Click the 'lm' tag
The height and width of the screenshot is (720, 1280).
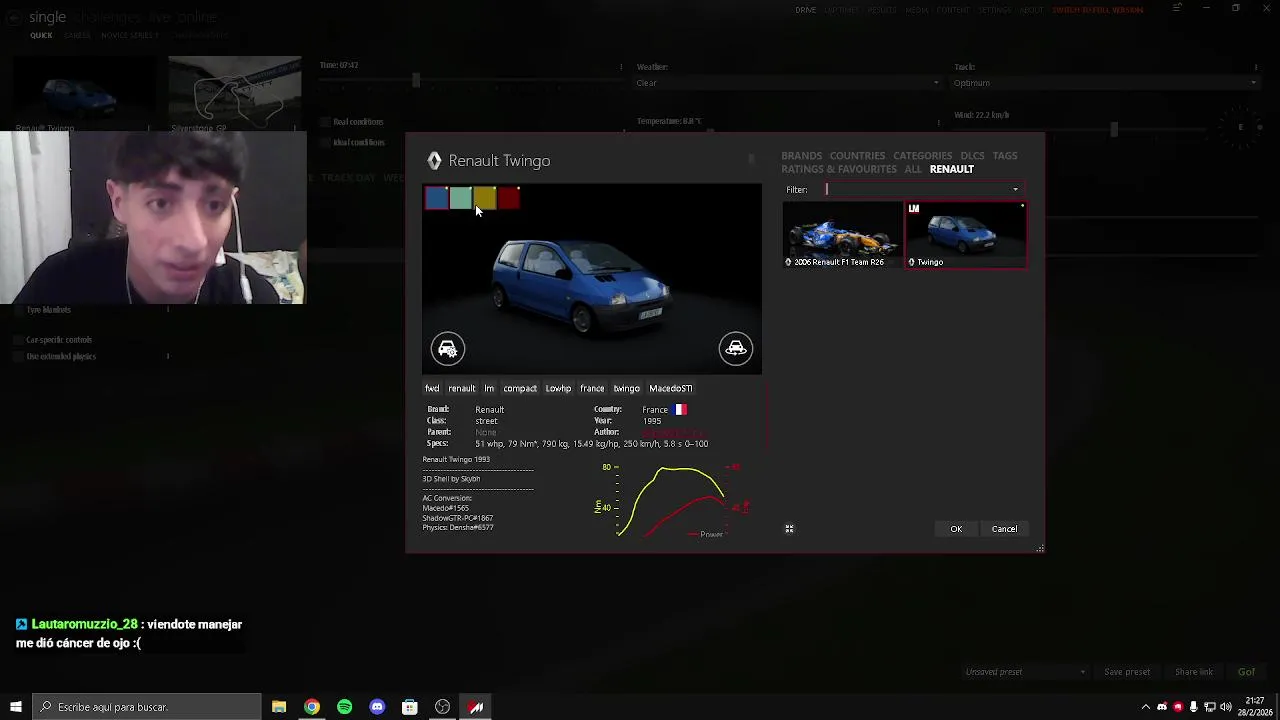coord(489,388)
